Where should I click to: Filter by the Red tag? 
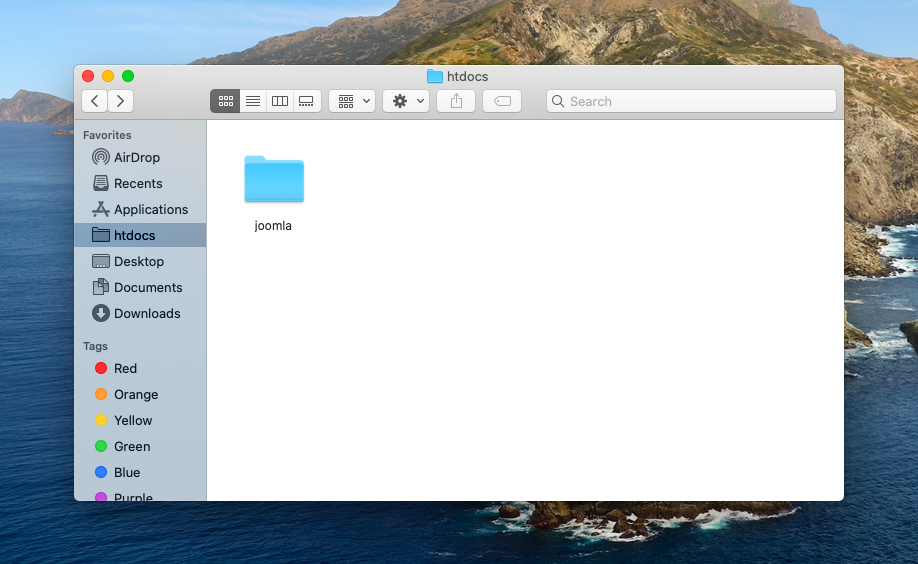click(141, 368)
